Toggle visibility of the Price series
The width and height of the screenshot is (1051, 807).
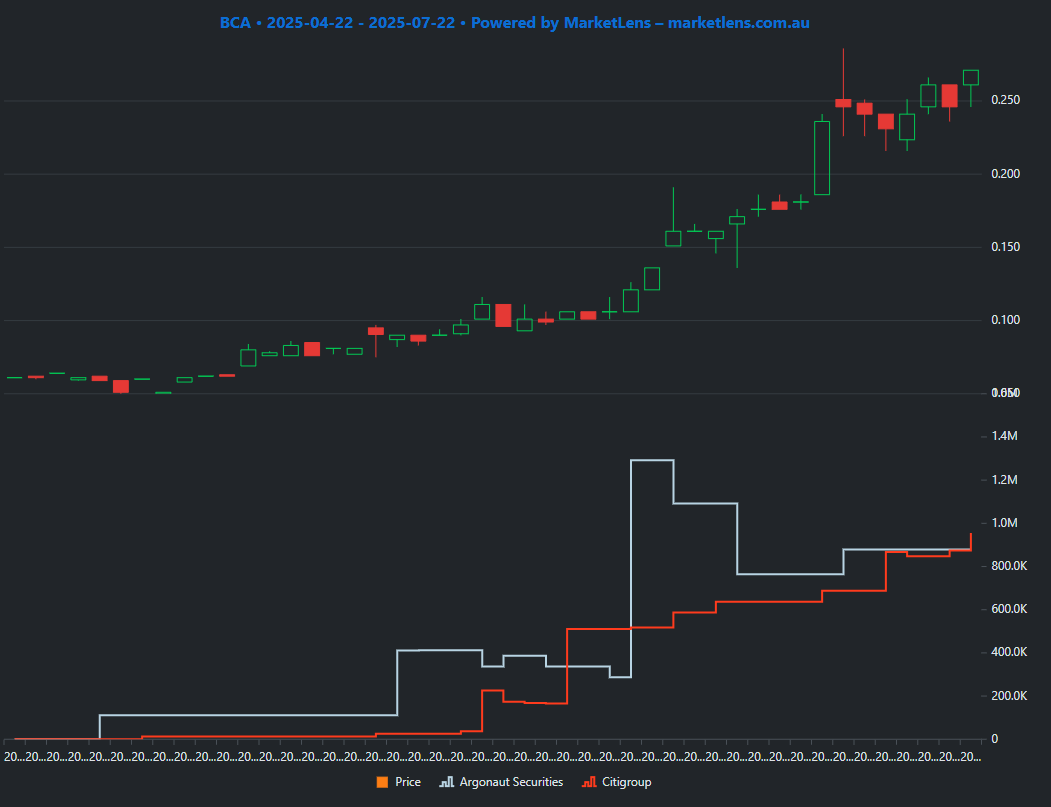399,782
